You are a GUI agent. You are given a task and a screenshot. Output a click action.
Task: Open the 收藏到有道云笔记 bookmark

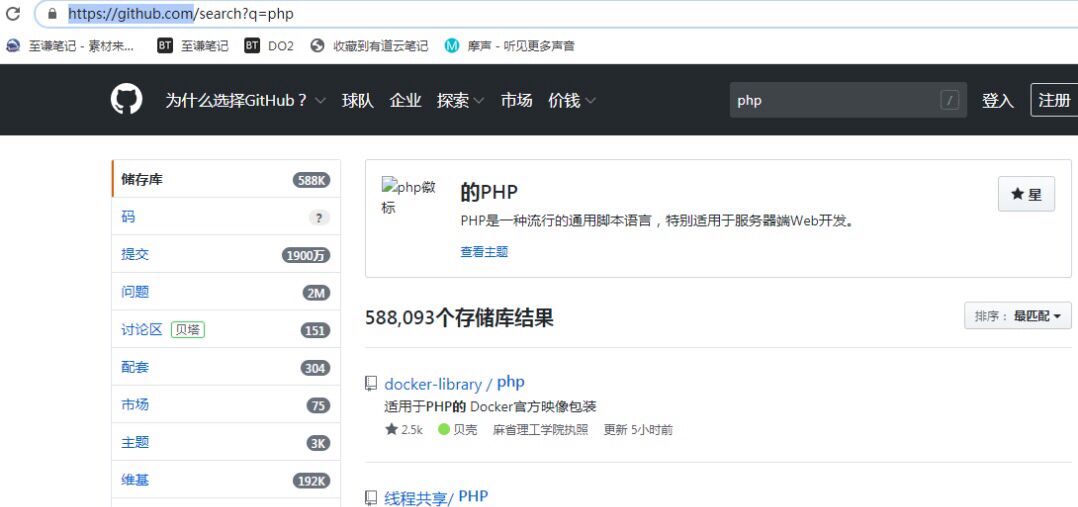point(369,46)
